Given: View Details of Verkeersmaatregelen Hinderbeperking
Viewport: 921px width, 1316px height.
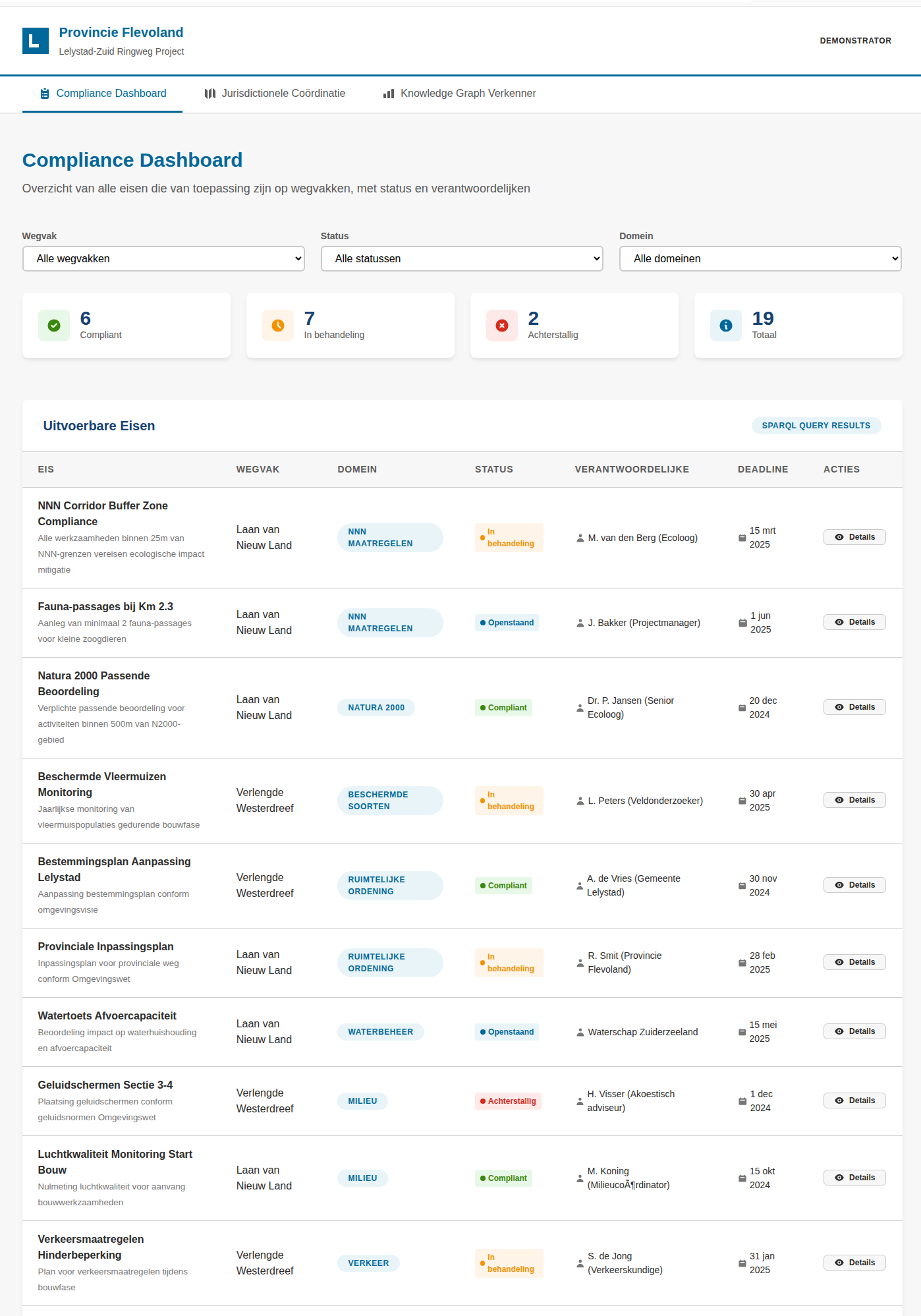Looking at the screenshot, I should tap(854, 1263).
